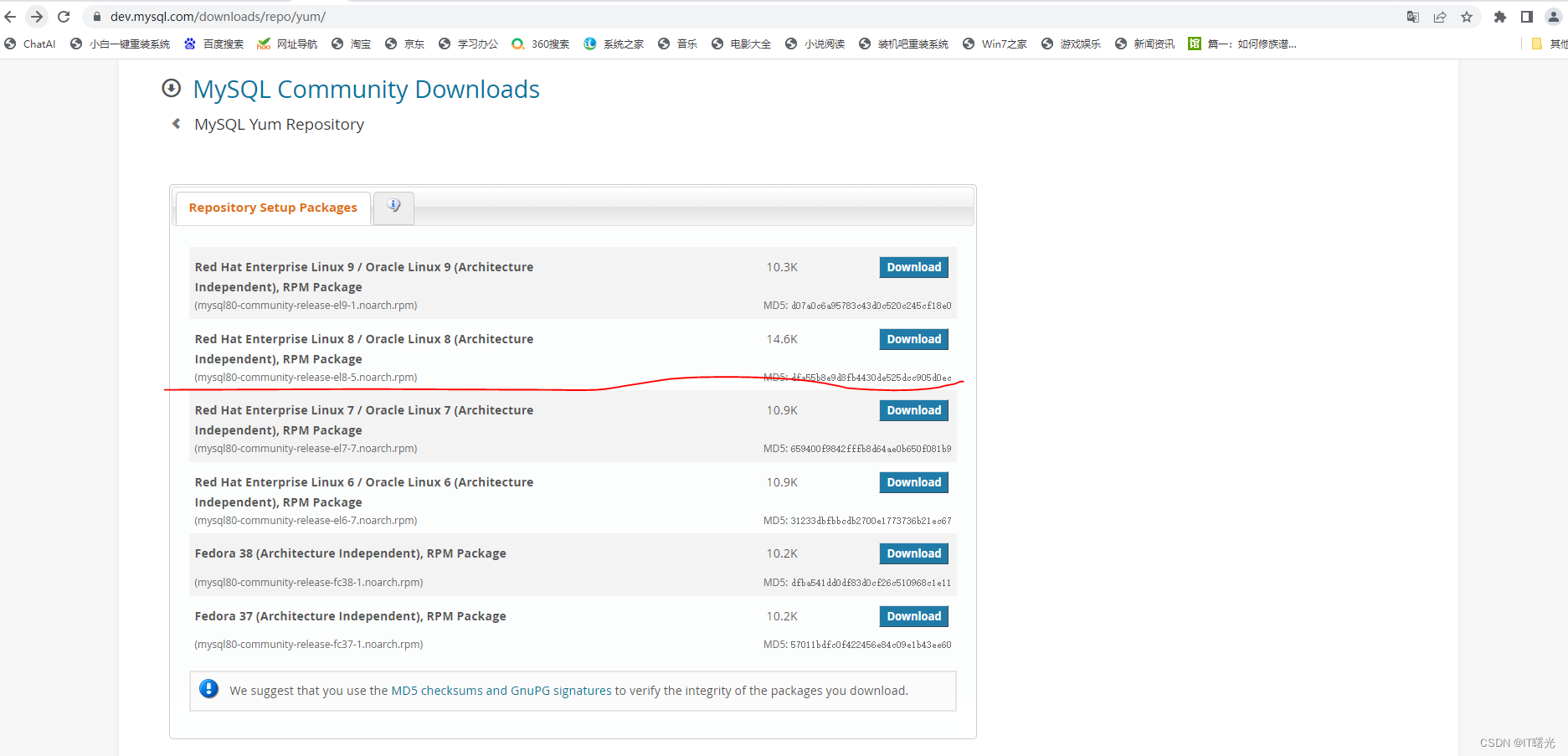Viewport: 1568px width, 756px height.
Task: Open the 360搜索 bookmark
Action: tap(541, 44)
